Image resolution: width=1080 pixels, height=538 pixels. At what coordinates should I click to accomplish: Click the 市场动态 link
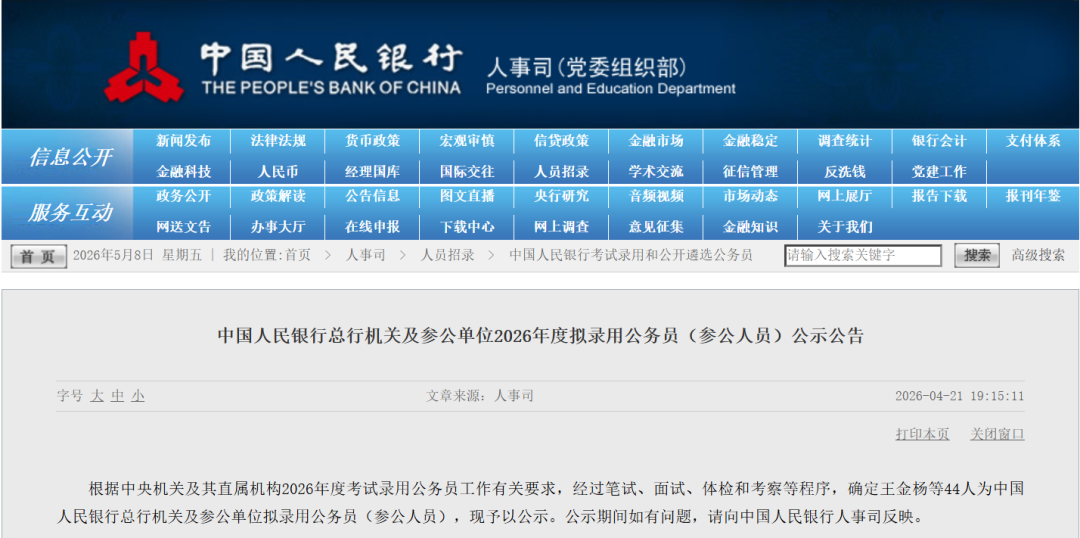point(750,196)
